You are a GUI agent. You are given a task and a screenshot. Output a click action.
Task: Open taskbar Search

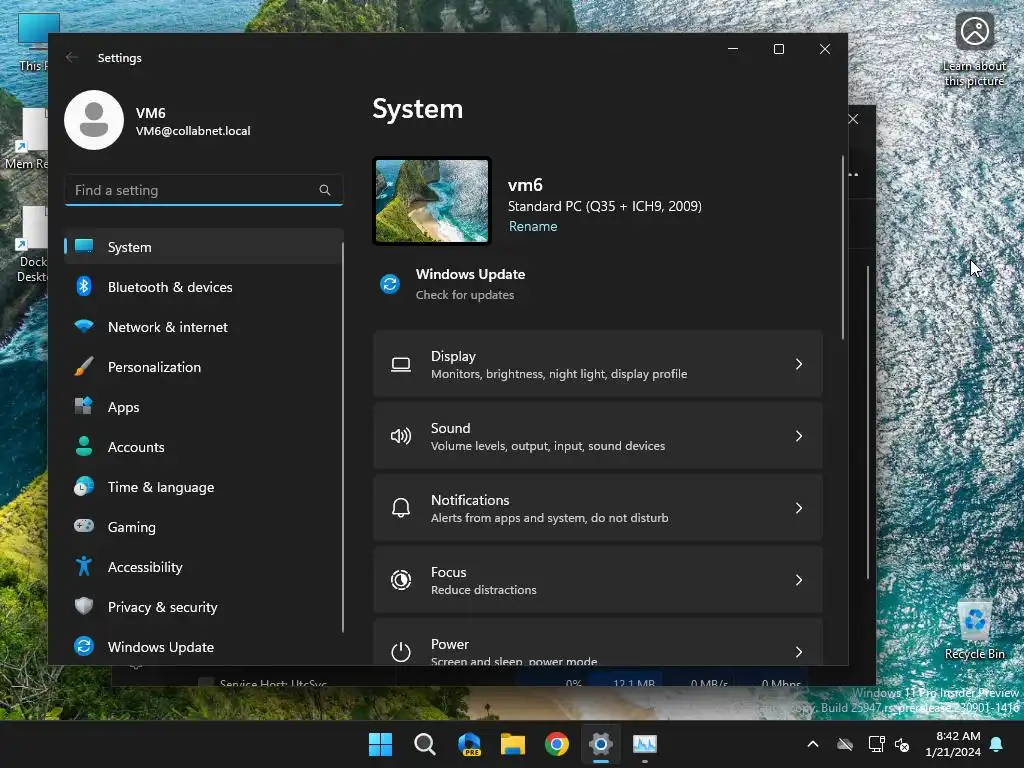click(x=424, y=744)
